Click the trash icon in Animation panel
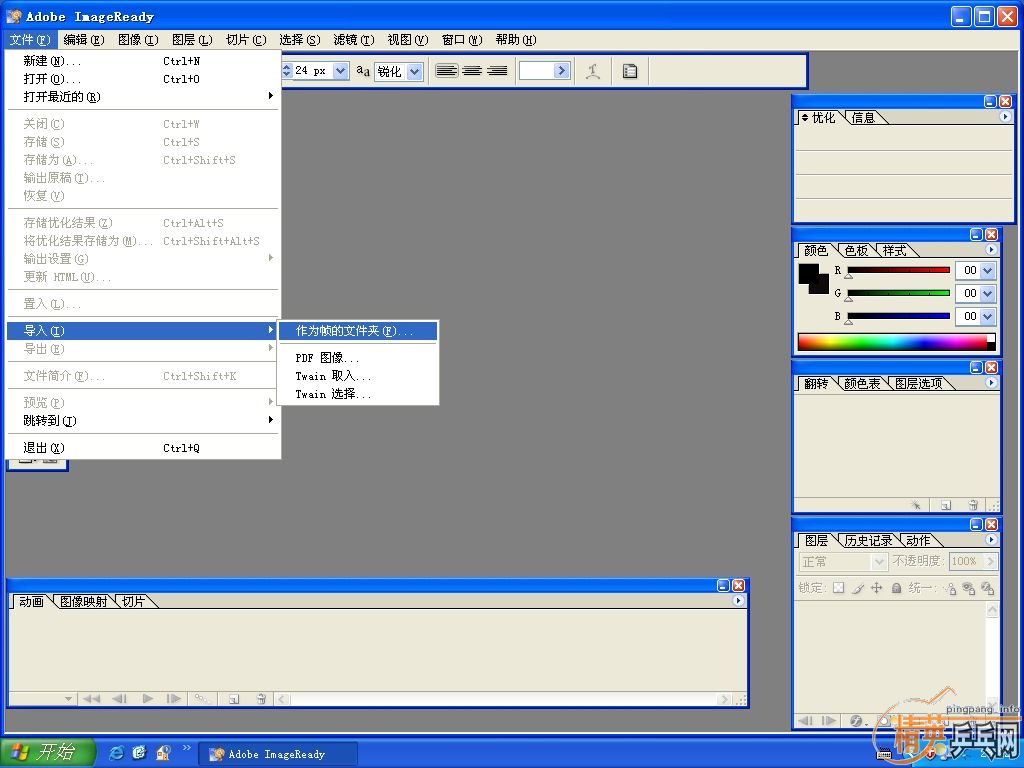Image resolution: width=1024 pixels, height=768 pixels. pyautogui.click(x=261, y=699)
